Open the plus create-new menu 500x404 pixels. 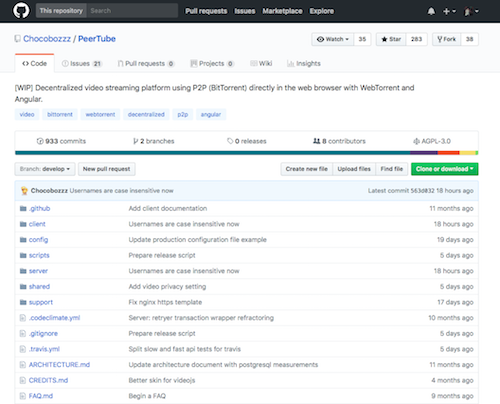point(449,11)
